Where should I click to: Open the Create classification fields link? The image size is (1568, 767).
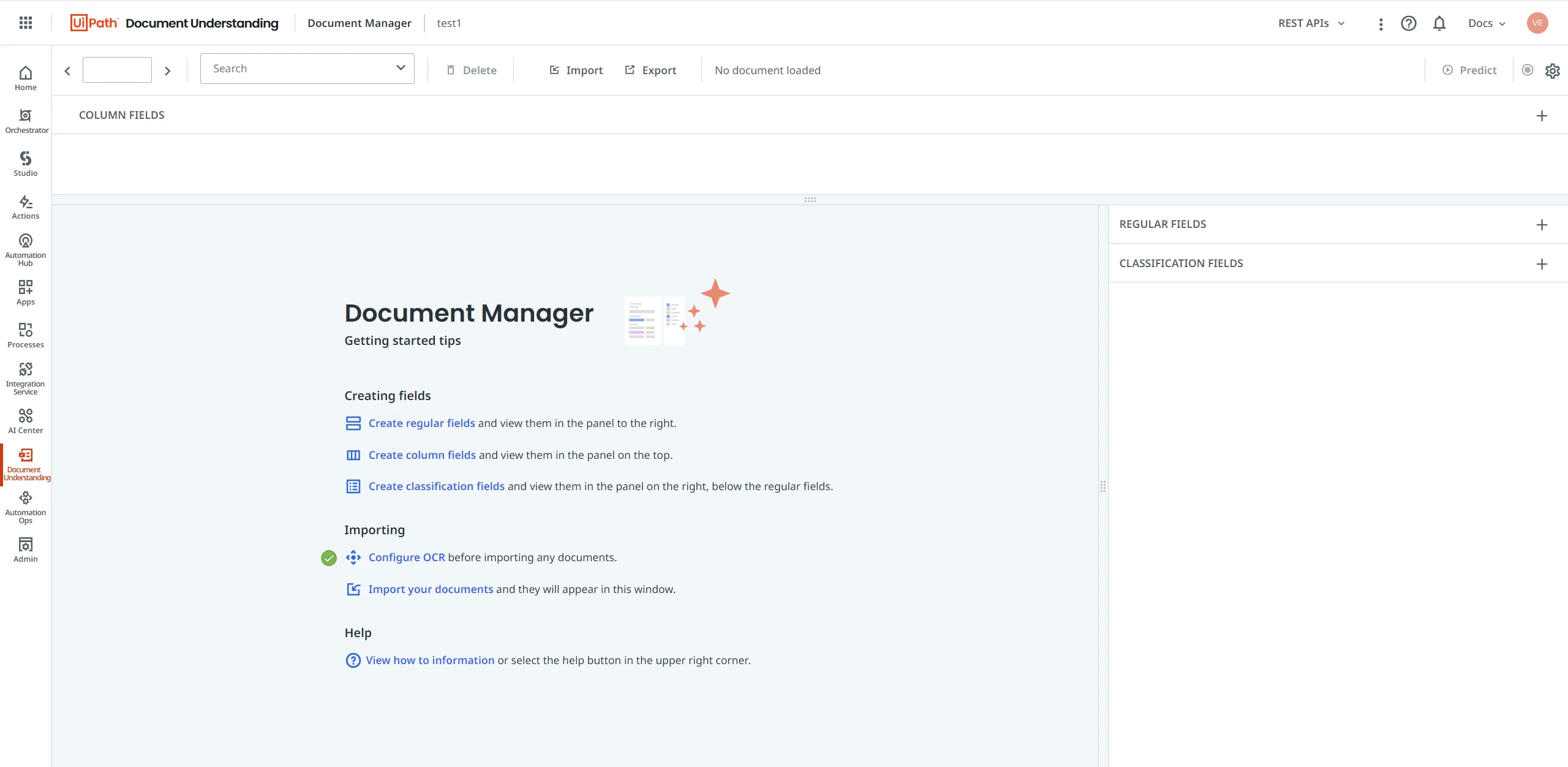pyautogui.click(x=437, y=486)
